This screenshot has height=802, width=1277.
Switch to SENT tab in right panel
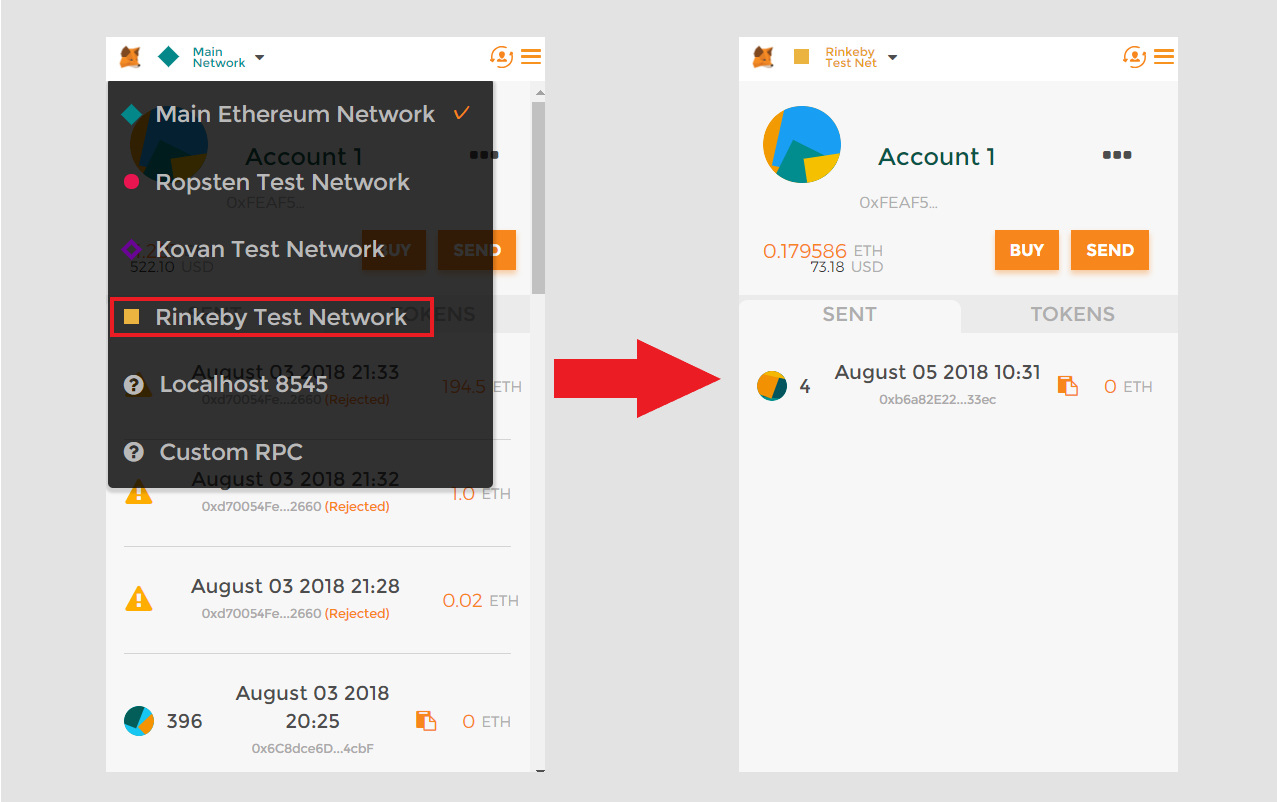click(x=850, y=315)
